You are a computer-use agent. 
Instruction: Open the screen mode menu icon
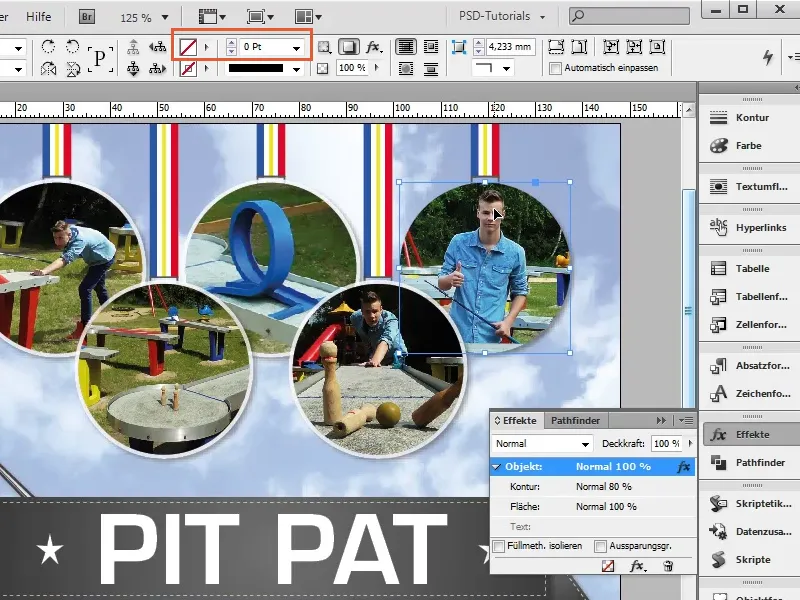260,17
